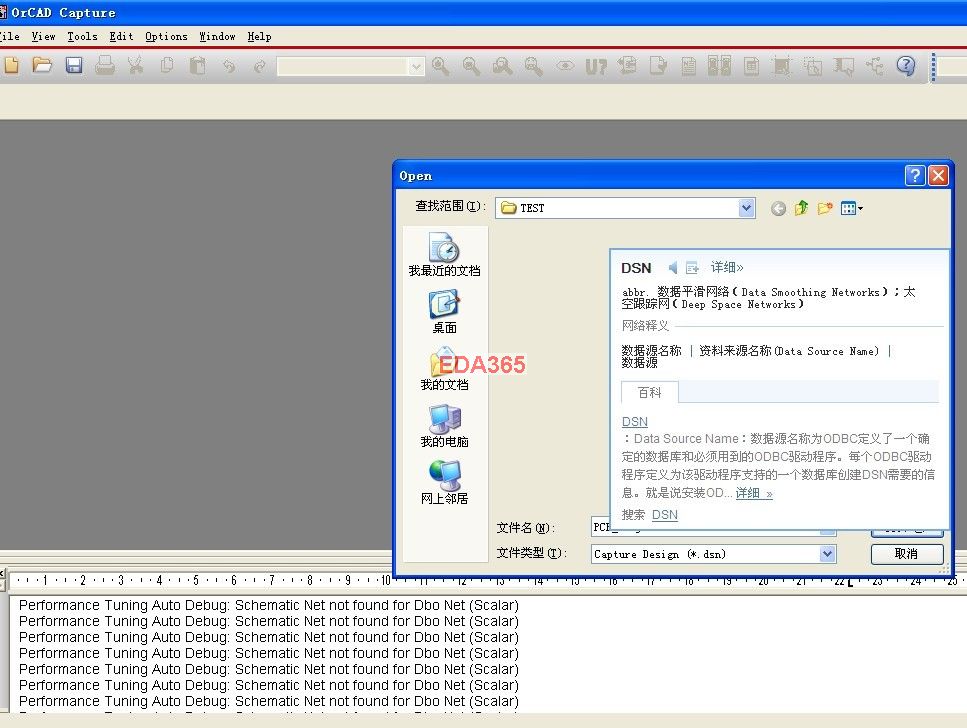The width and height of the screenshot is (967, 728).
Task: Click the Print toolbar icon
Action: click(x=105, y=65)
